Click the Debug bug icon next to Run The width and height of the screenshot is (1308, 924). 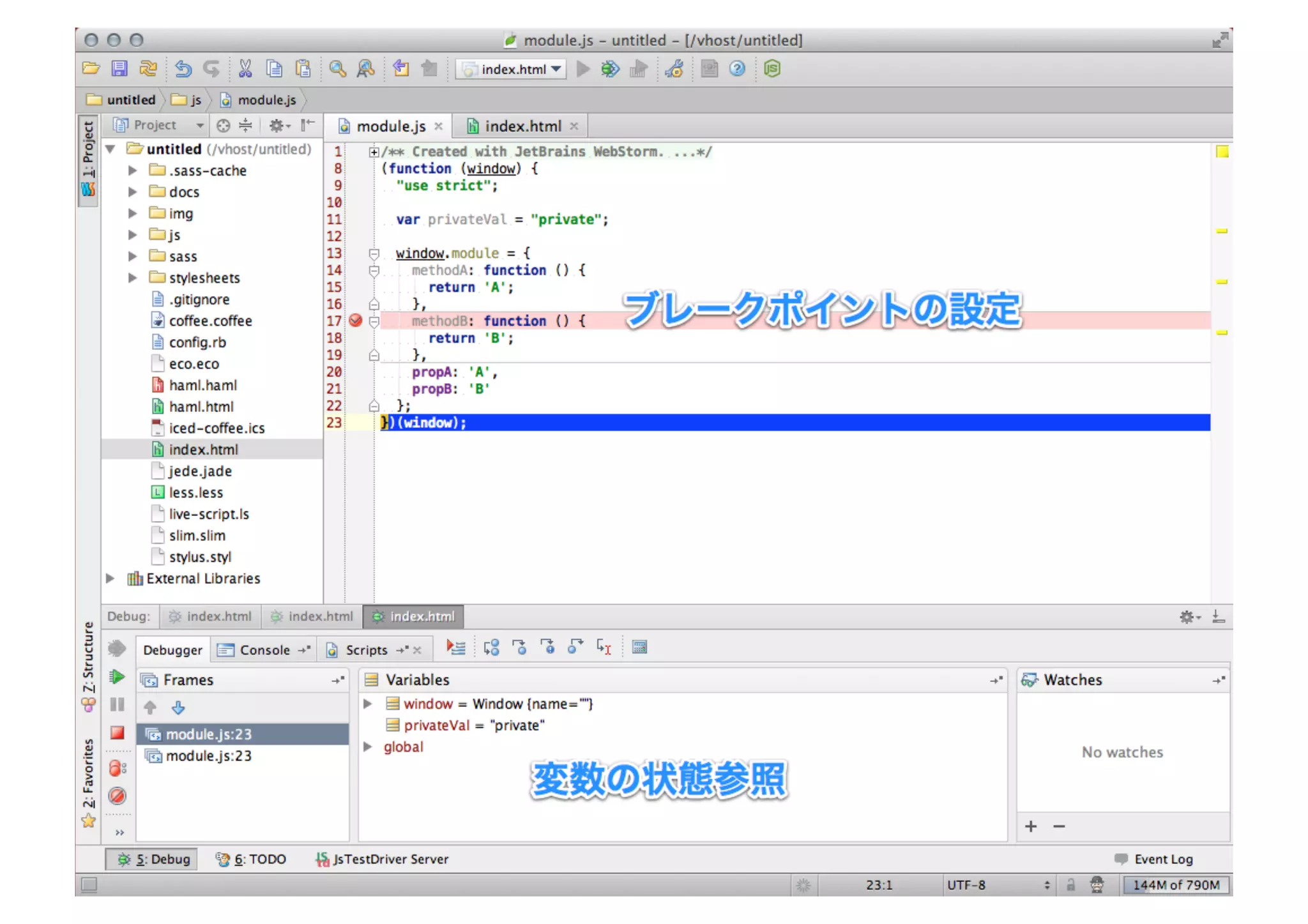pos(610,68)
